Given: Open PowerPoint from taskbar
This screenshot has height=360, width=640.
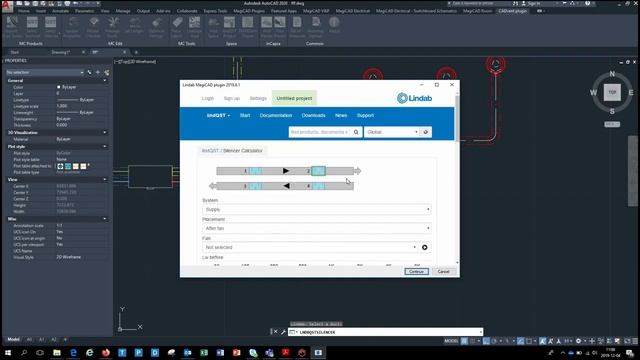Looking at the screenshot, I should 236,353.
